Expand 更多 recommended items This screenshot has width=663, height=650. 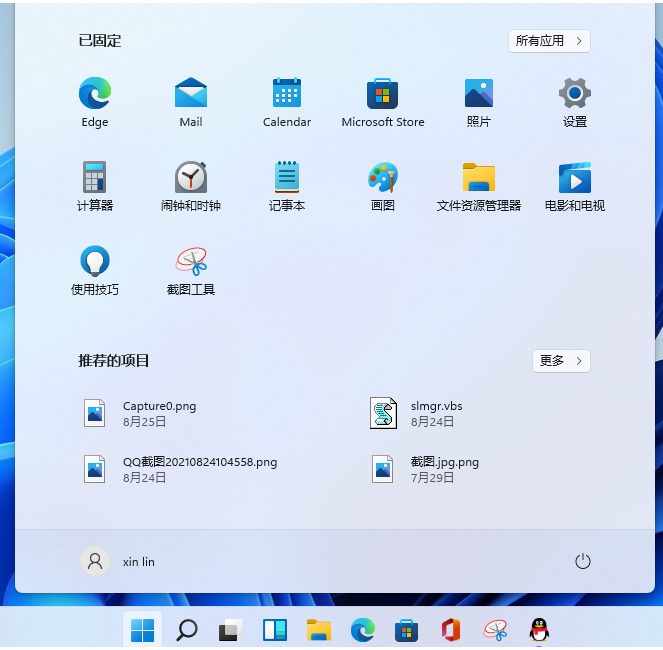(x=561, y=361)
